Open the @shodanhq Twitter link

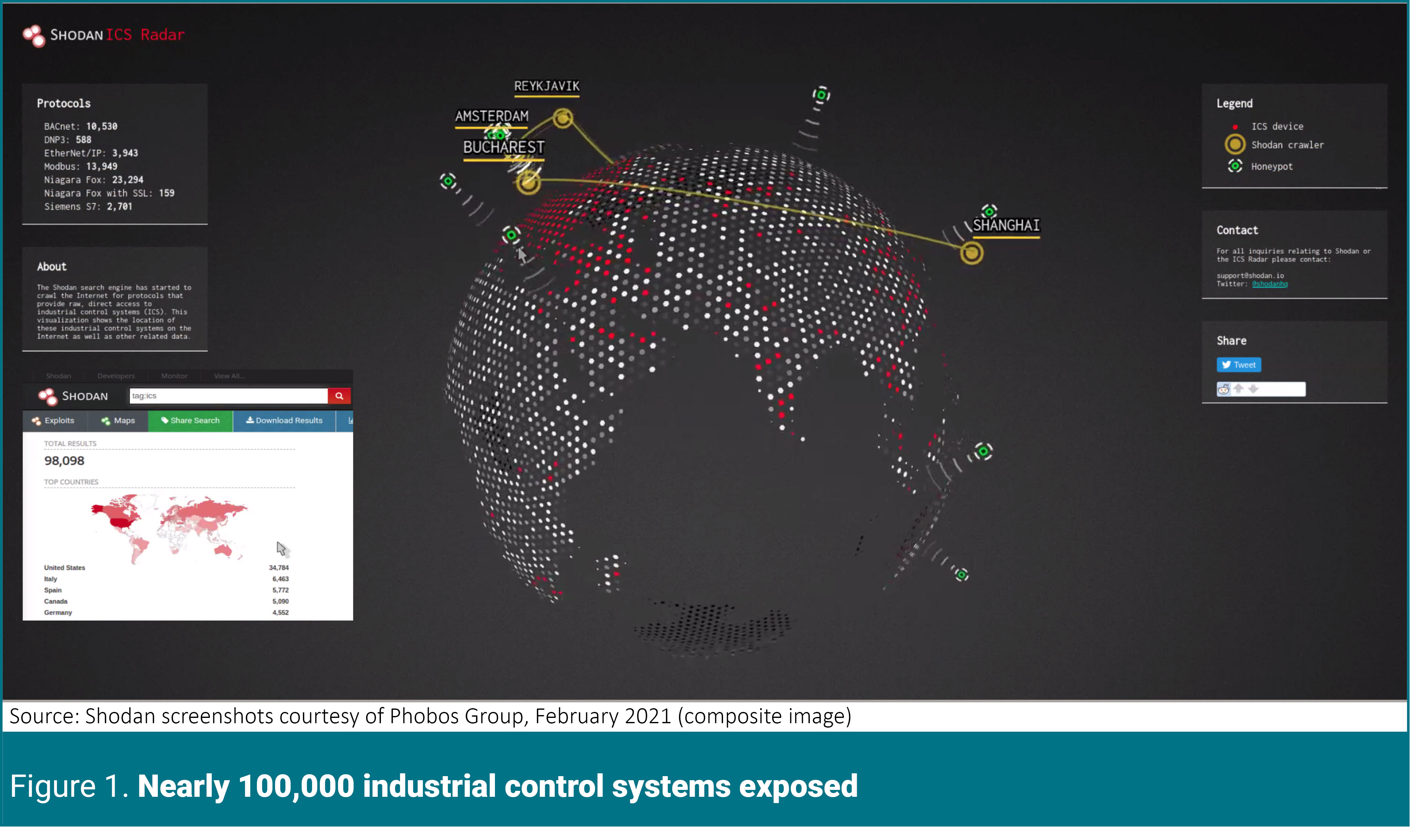tap(1270, 284)
